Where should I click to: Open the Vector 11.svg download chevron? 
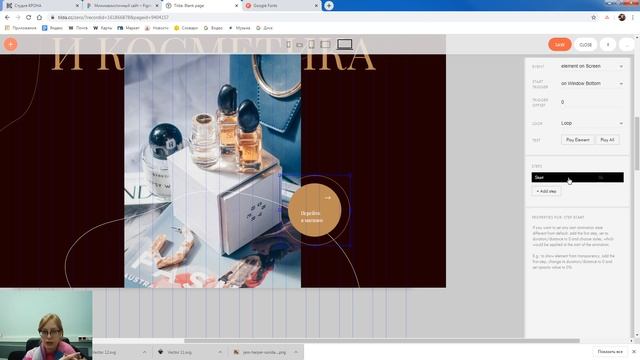click(220, 352)
